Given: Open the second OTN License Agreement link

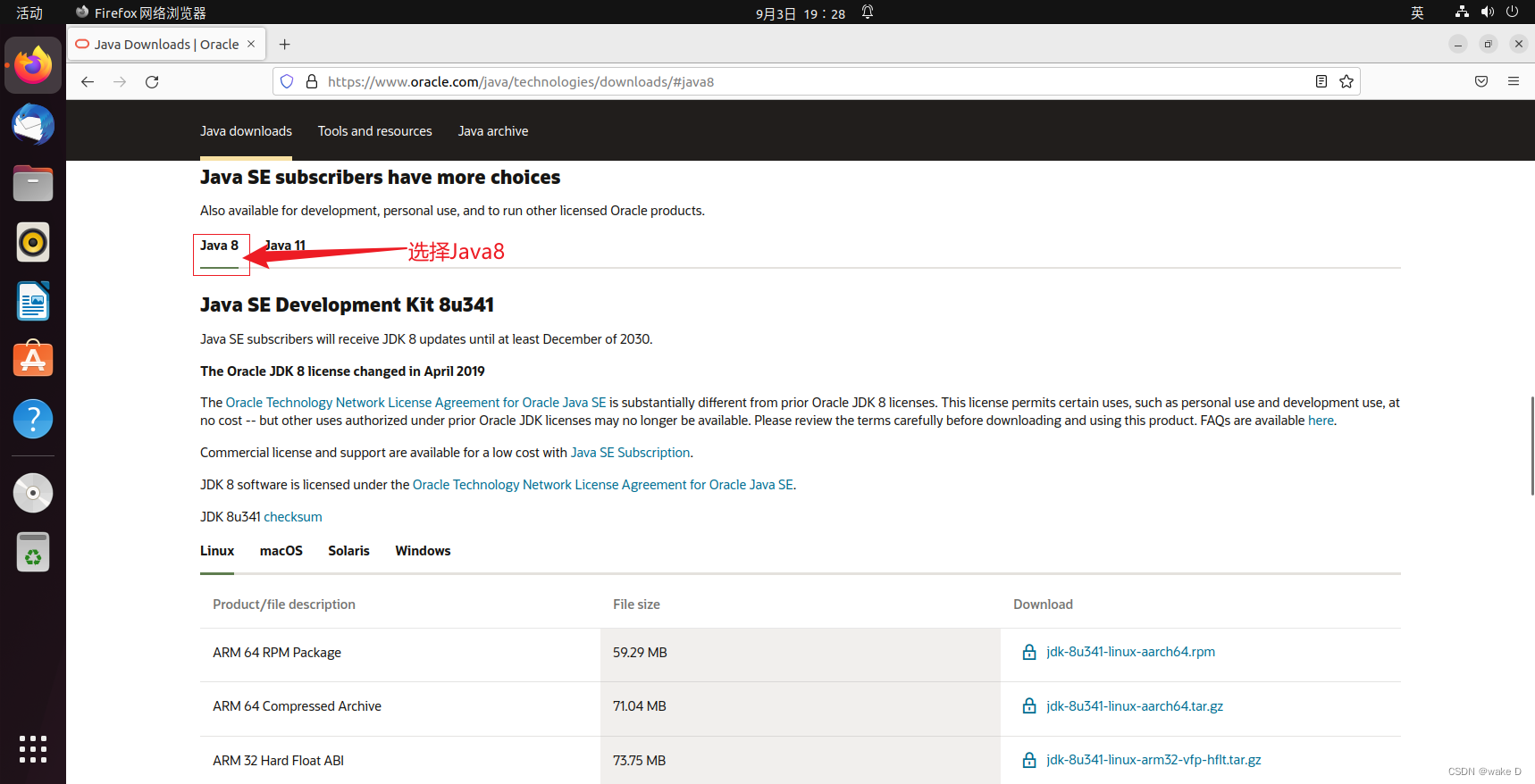Looking at the screenshot, I should click(x=603, y=485).
